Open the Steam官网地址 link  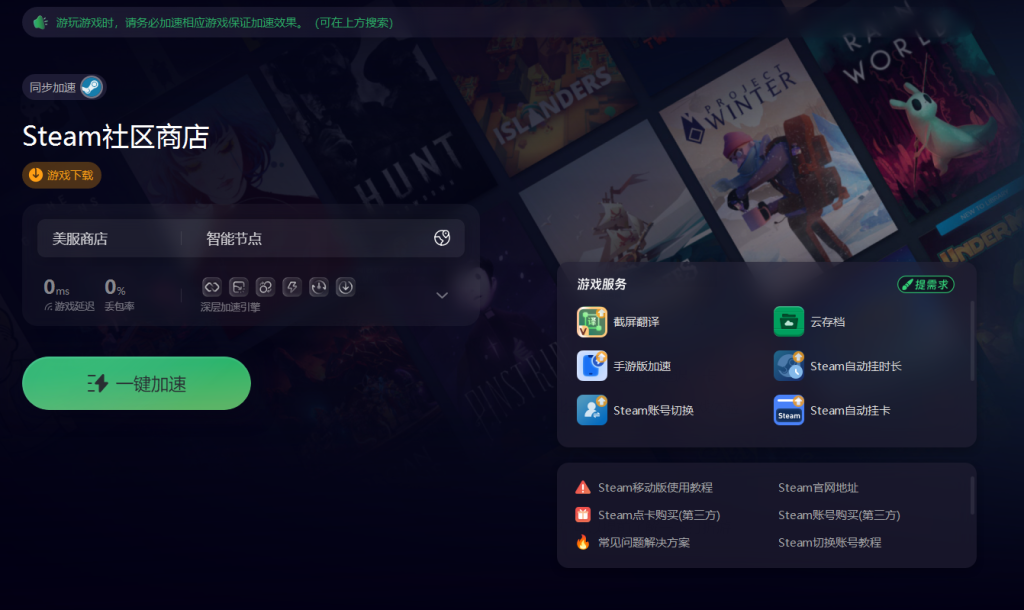818,488
